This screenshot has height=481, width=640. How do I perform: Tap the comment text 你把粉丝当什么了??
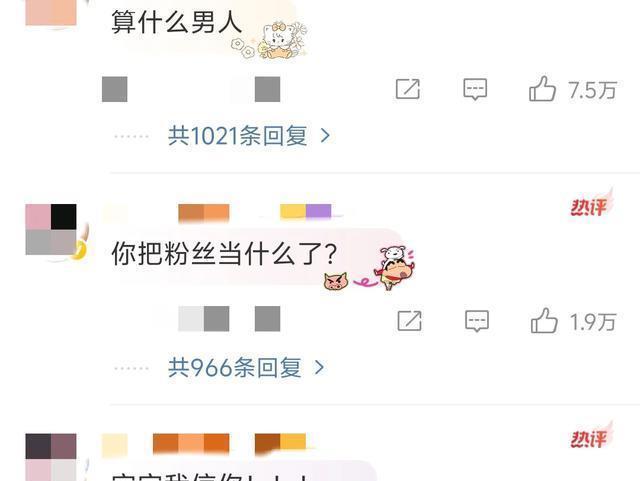224,253
